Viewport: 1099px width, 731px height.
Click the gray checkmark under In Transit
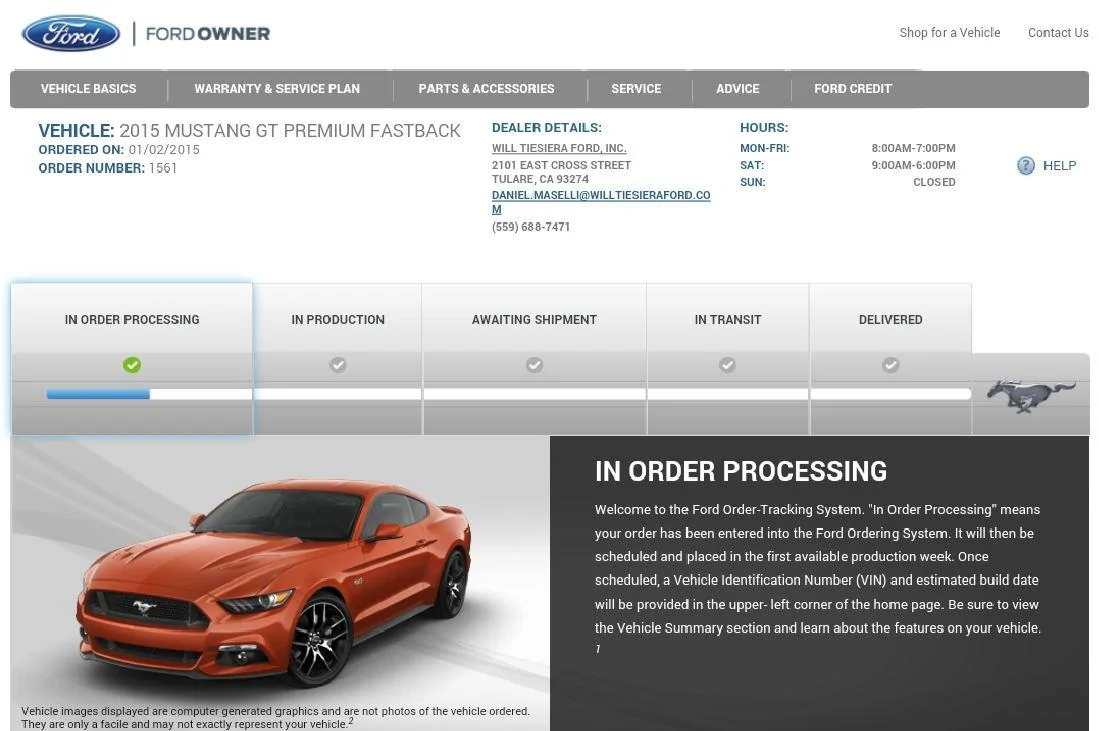click(728, 364)
